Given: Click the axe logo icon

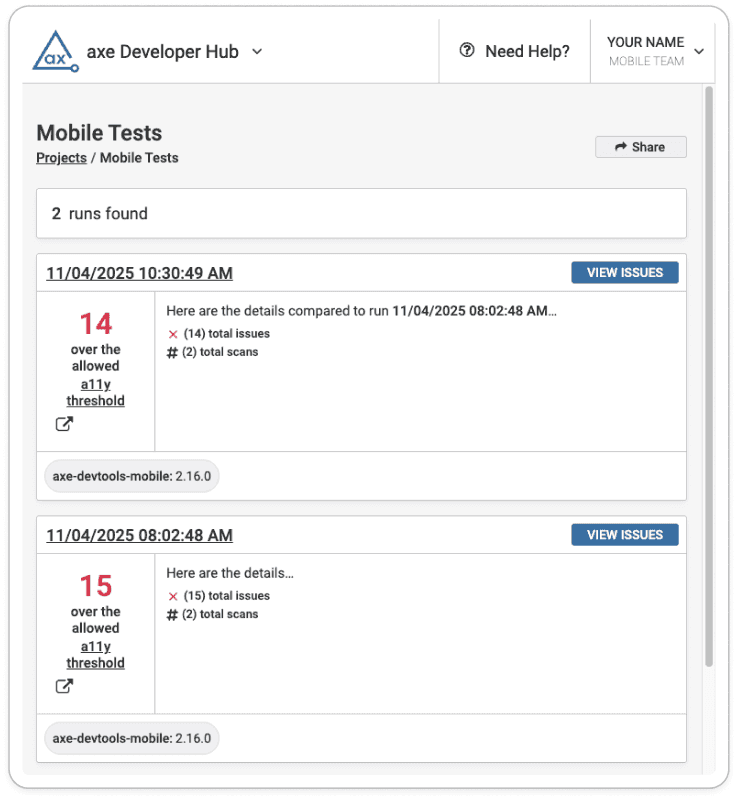Looking at the screenshot, I should (54, 51).
